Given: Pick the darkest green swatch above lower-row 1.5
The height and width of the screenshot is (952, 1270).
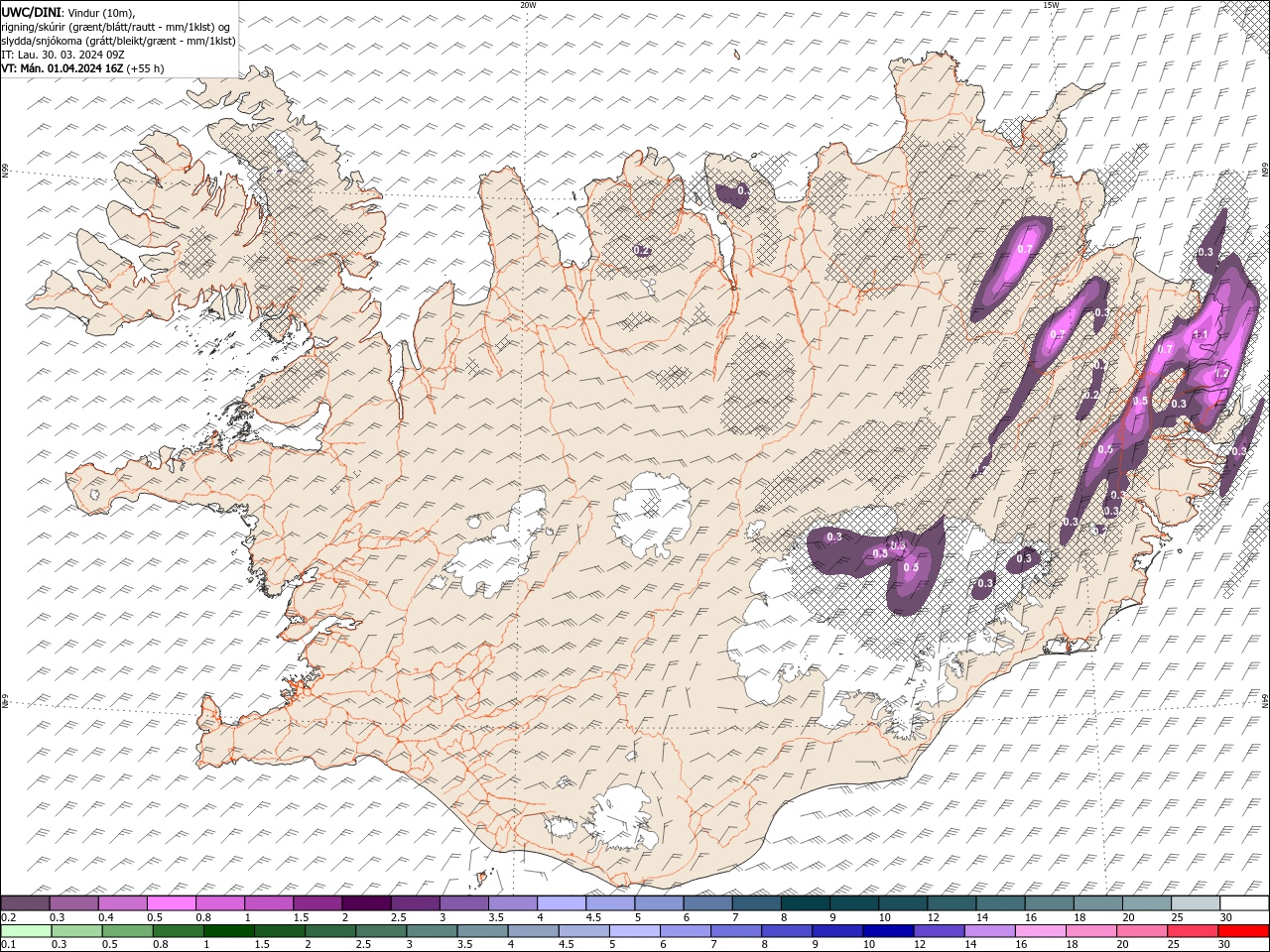Looking at the screenshot, I should pos(280,931).
